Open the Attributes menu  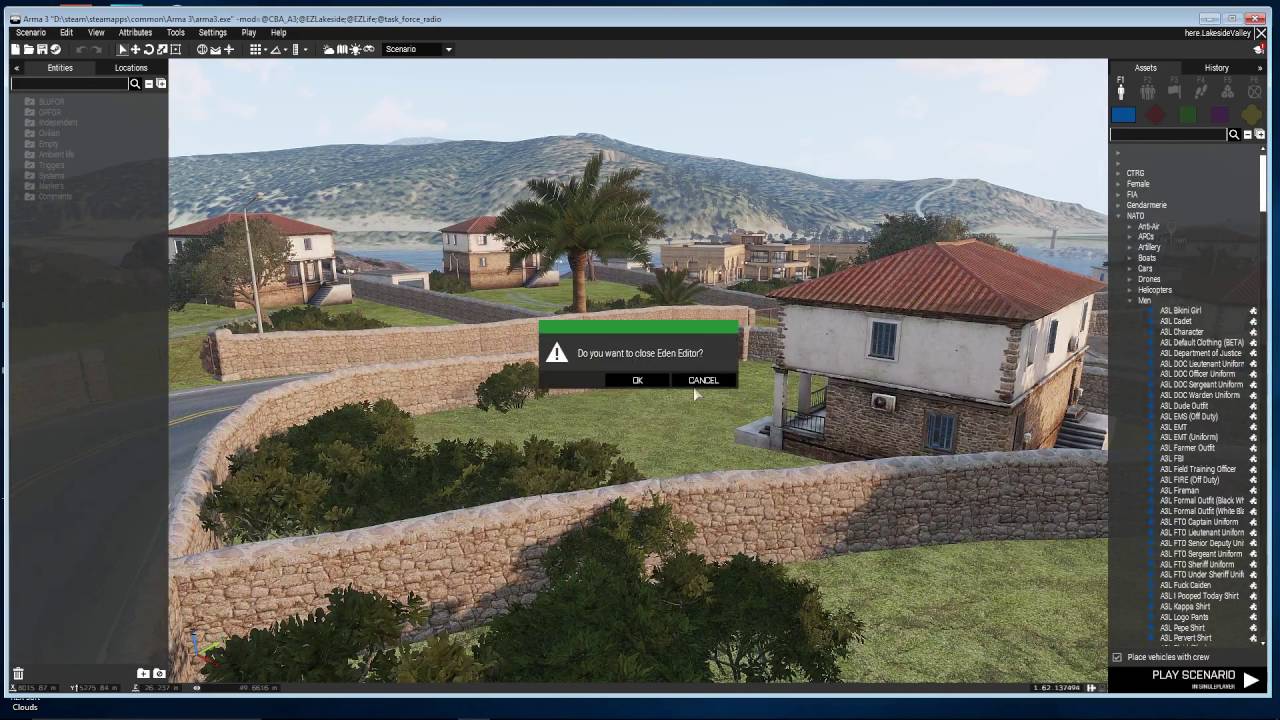pyautogui.click(x=135, y=33)
